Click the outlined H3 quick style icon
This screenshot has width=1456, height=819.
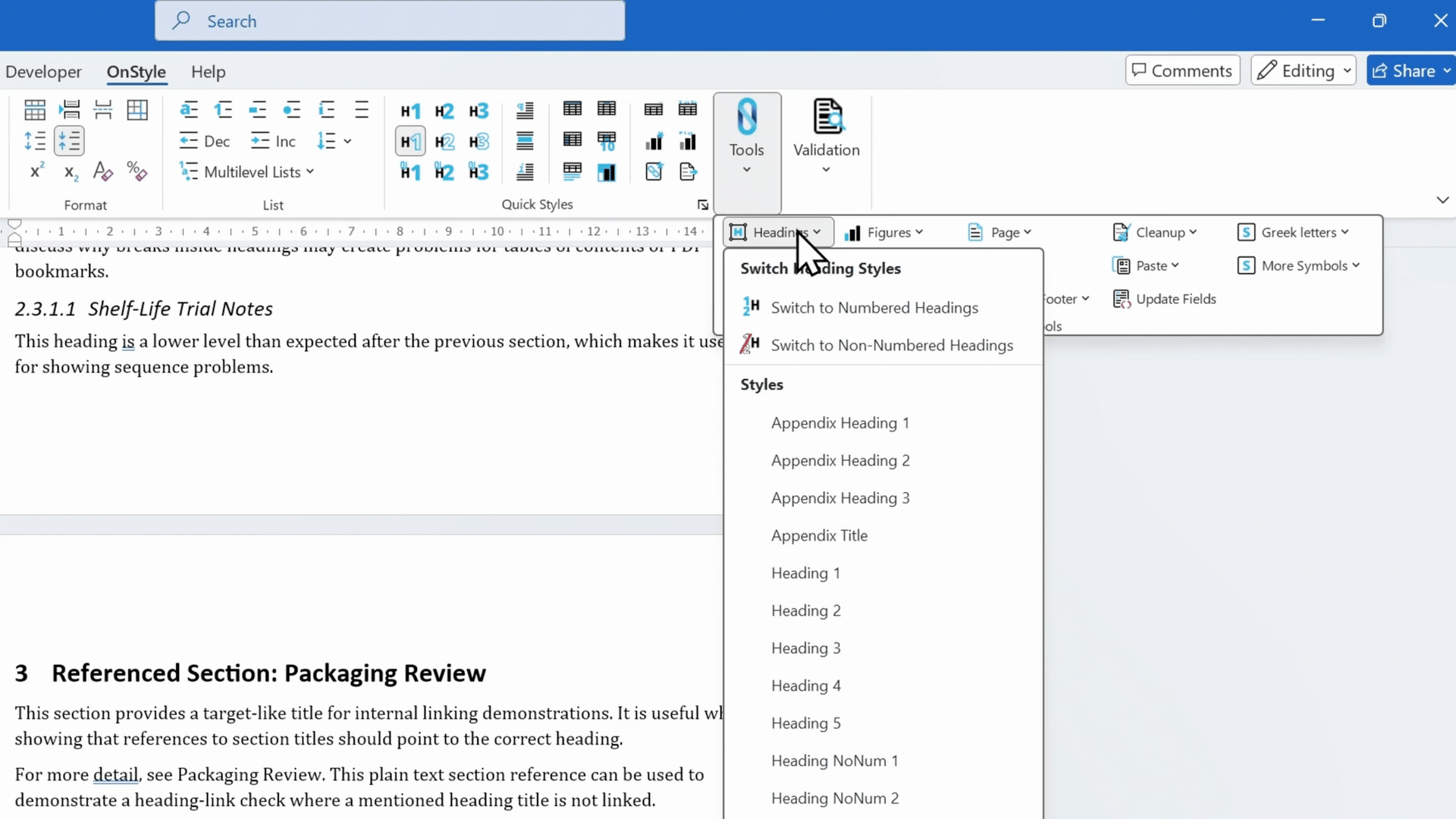479,142
